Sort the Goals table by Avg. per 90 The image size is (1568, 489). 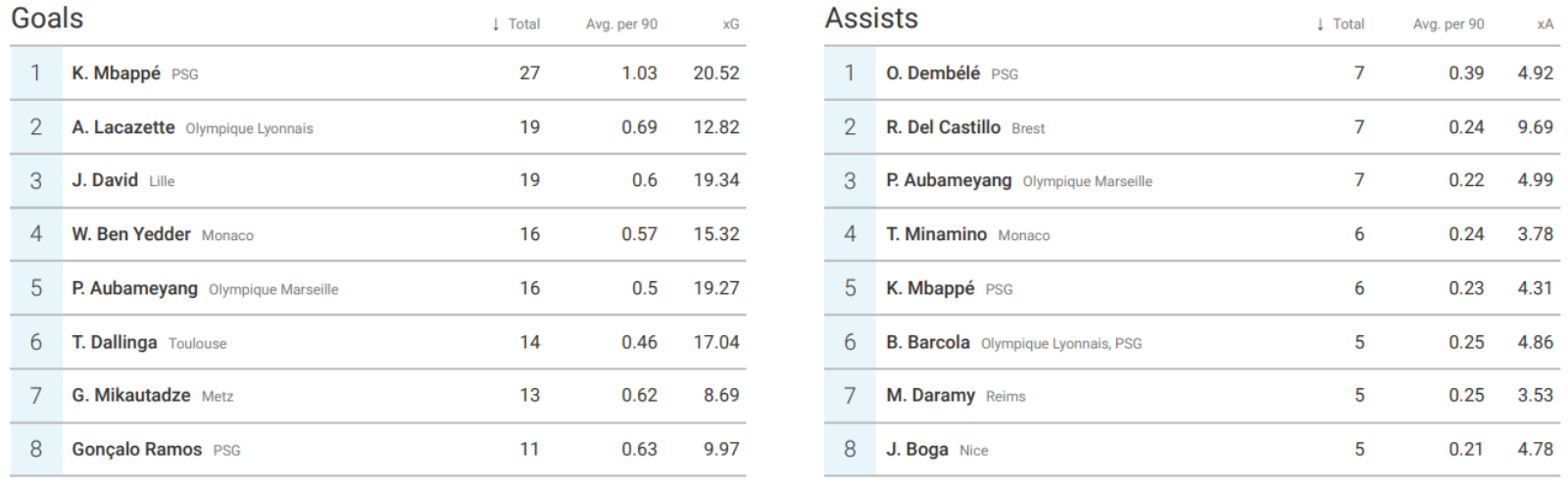point(621,24)
